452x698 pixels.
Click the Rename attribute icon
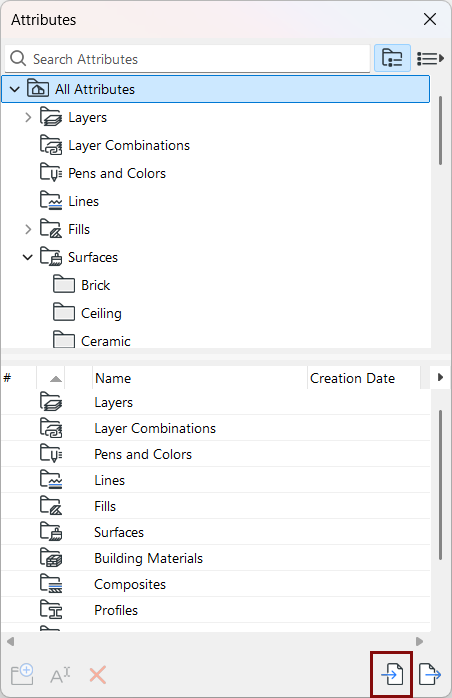pyautogui.click(x=60, y=675)
